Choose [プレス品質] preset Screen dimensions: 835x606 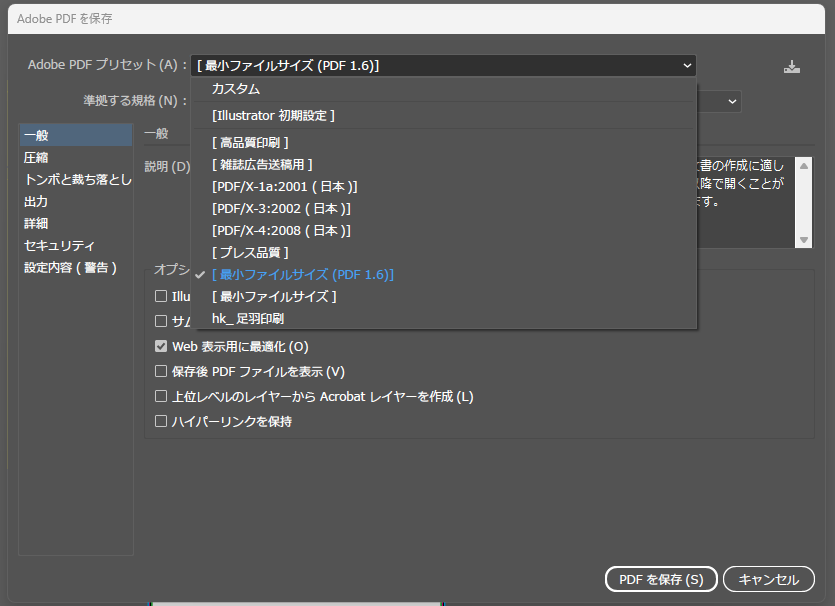(x=250, y=252)
